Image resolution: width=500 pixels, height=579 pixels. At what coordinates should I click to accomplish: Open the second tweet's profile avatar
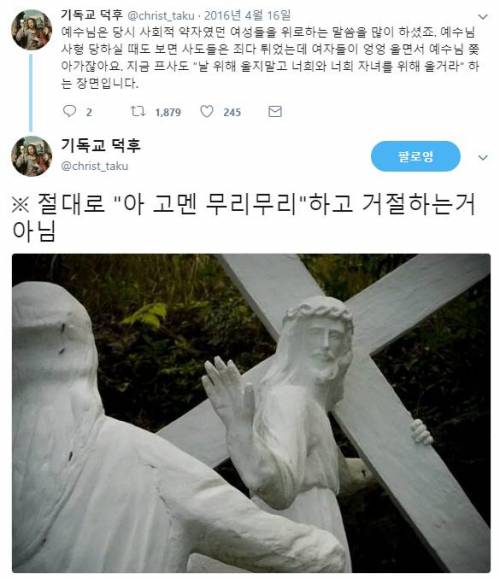[x=31, y=156]
